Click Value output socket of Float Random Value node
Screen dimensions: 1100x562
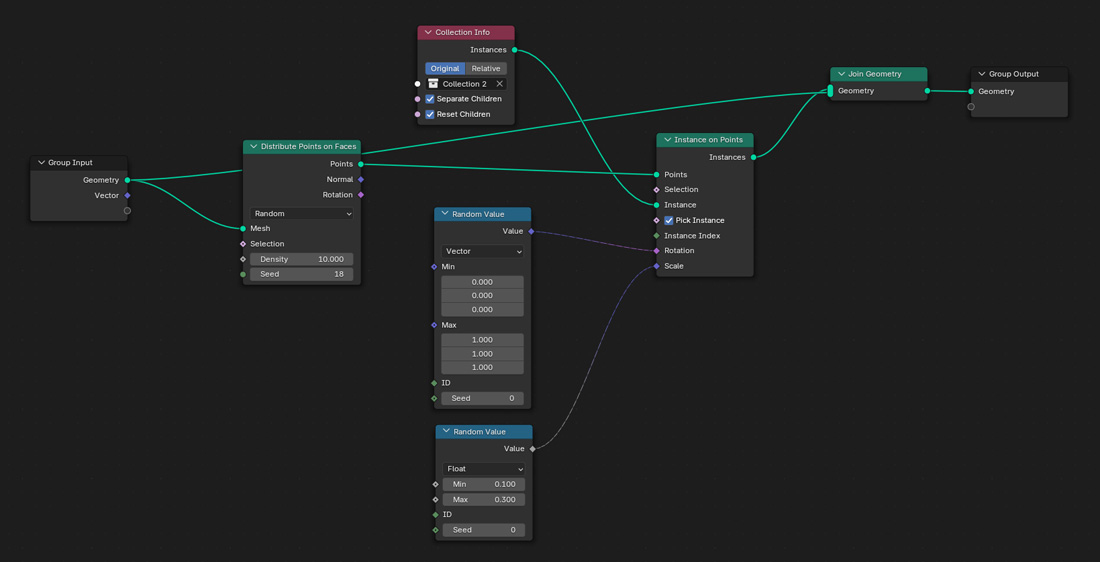(533, 449)
